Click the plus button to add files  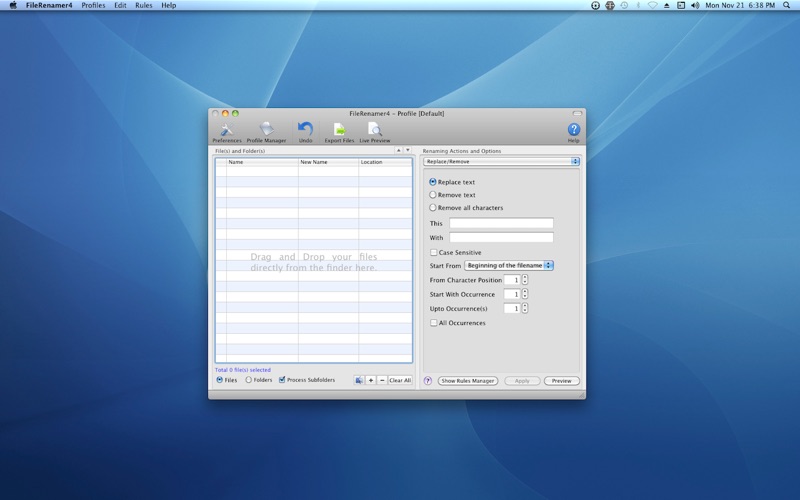(x=371, y=380)
